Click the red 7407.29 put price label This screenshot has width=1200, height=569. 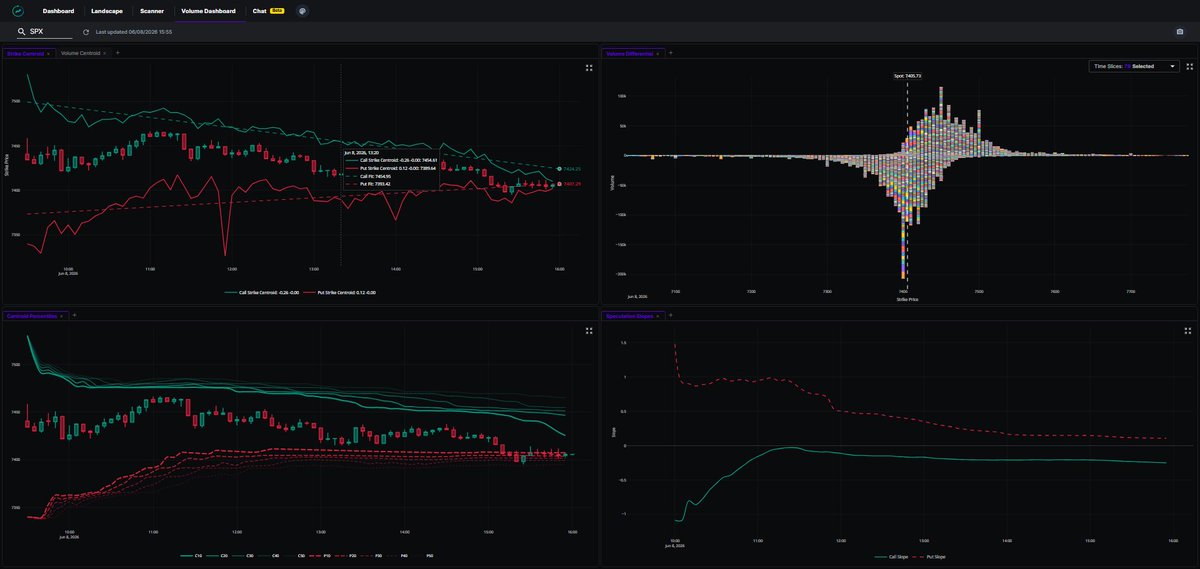(x=573, y=184)
